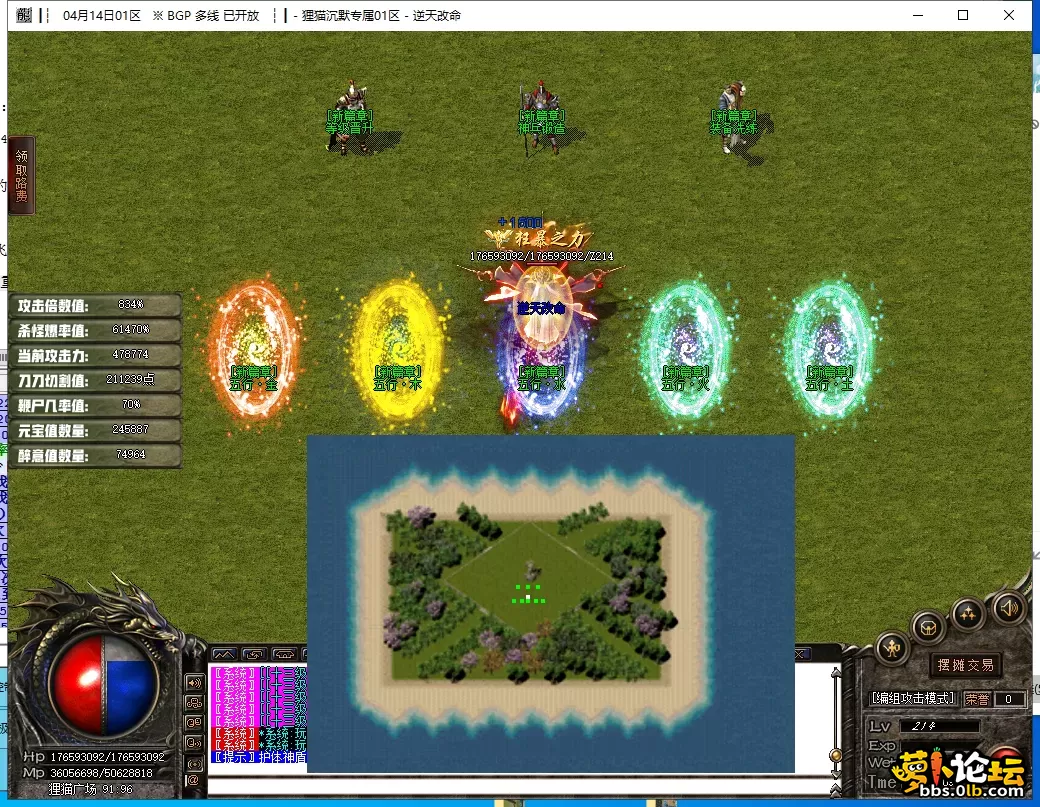Minimize the game window
The width and height of the screenshot is (1040, 807).
918,15
